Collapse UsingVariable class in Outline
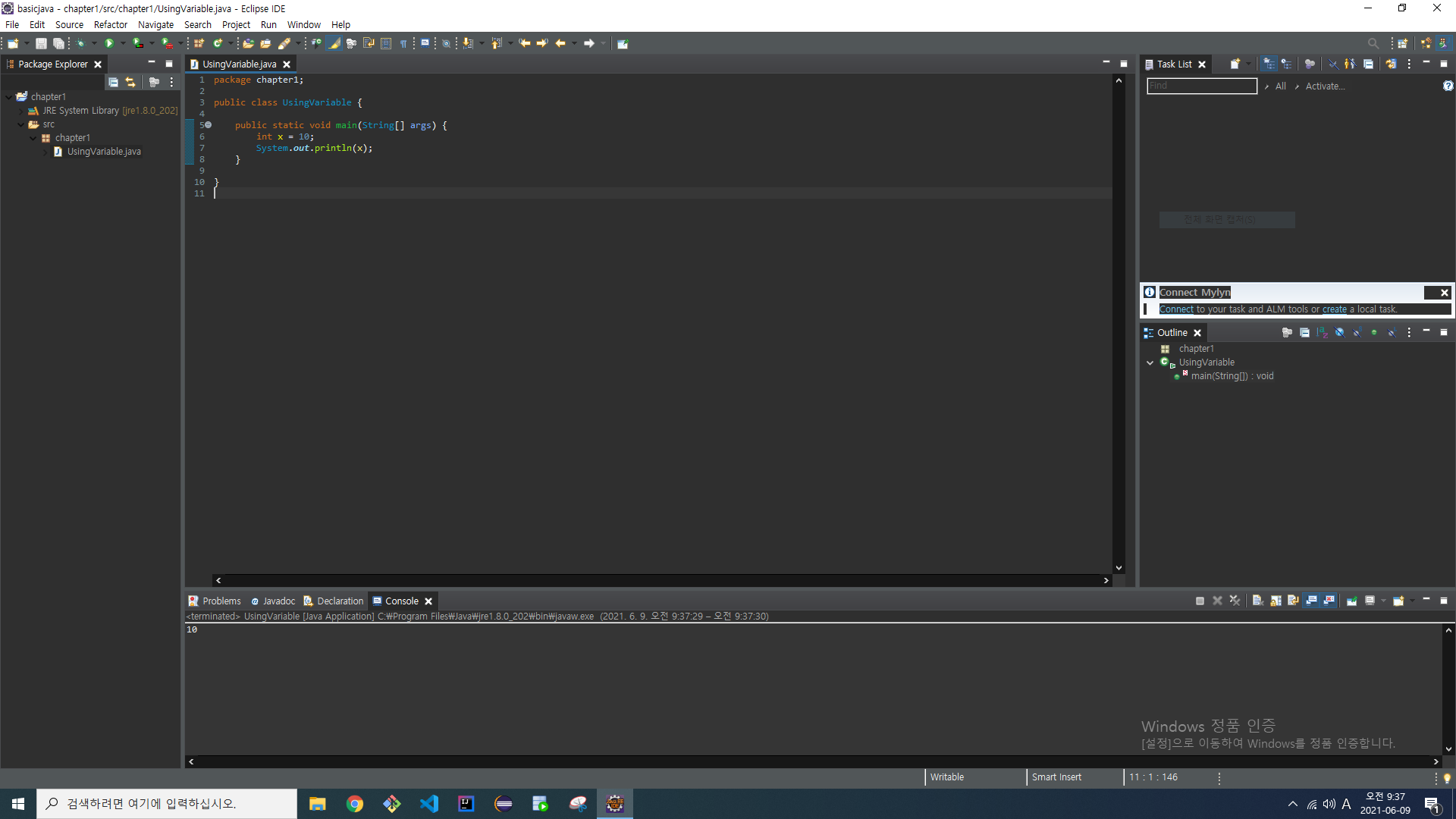The image size is (1456, 819). pos(1150,362)
